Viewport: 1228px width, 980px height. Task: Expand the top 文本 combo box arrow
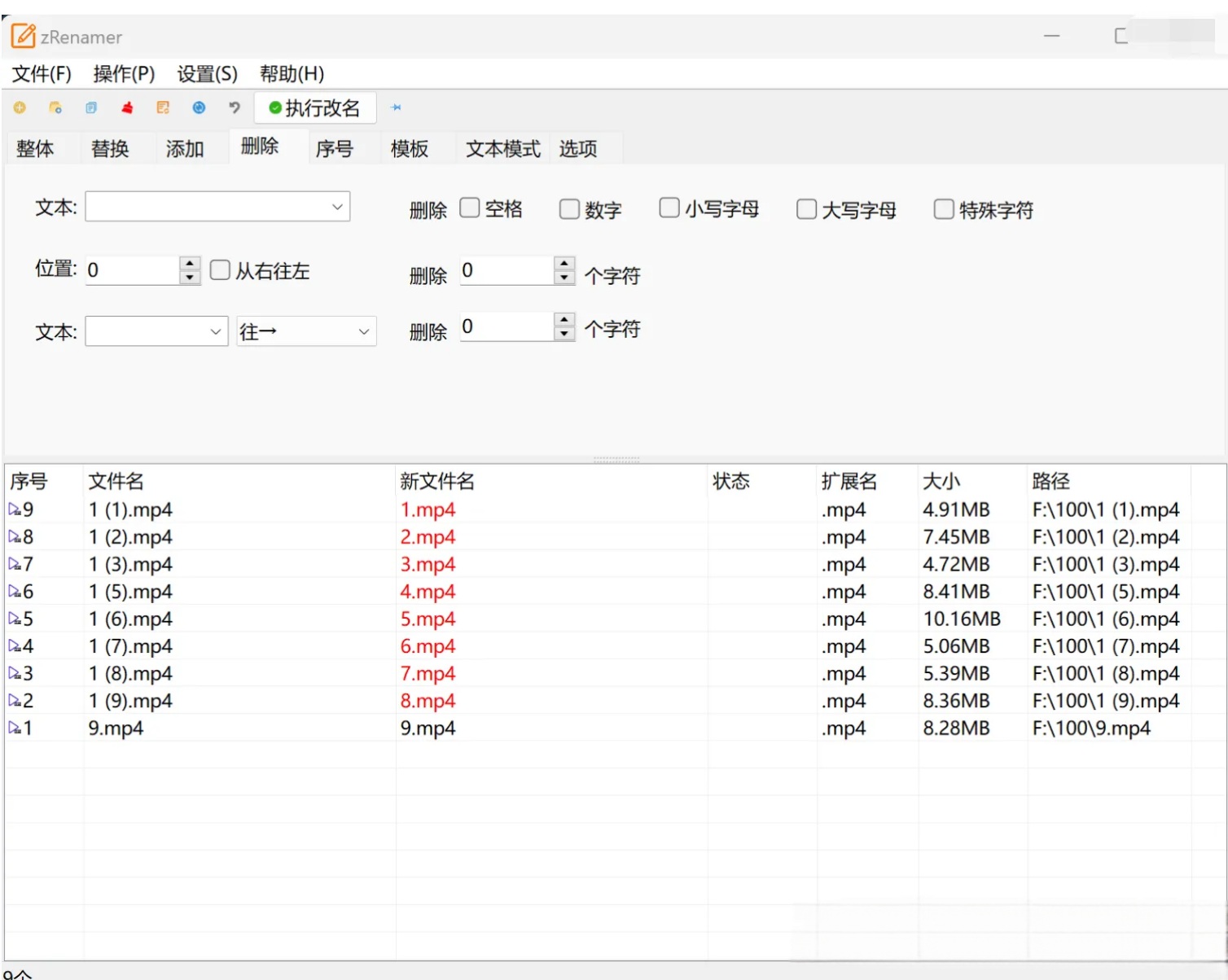(337, 207)
